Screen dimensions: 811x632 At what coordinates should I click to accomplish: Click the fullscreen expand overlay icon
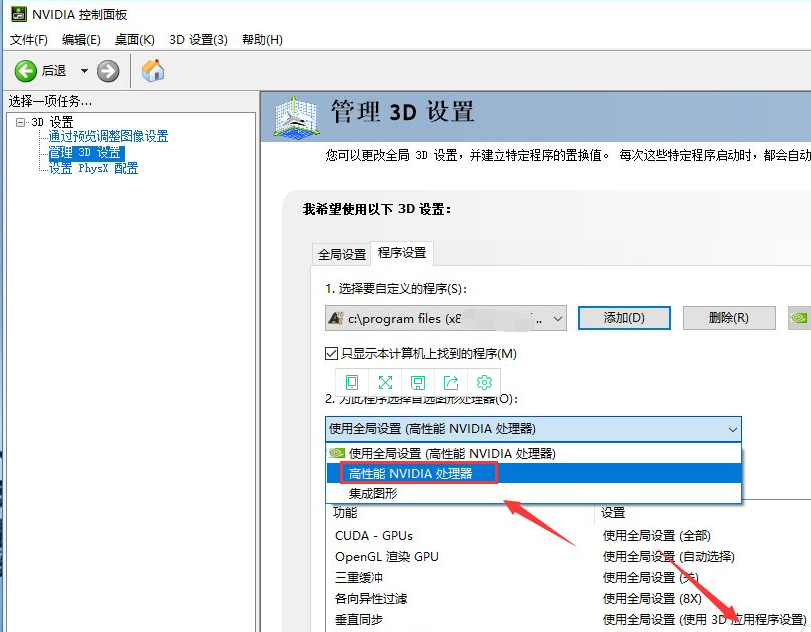(x=385, y=382)
